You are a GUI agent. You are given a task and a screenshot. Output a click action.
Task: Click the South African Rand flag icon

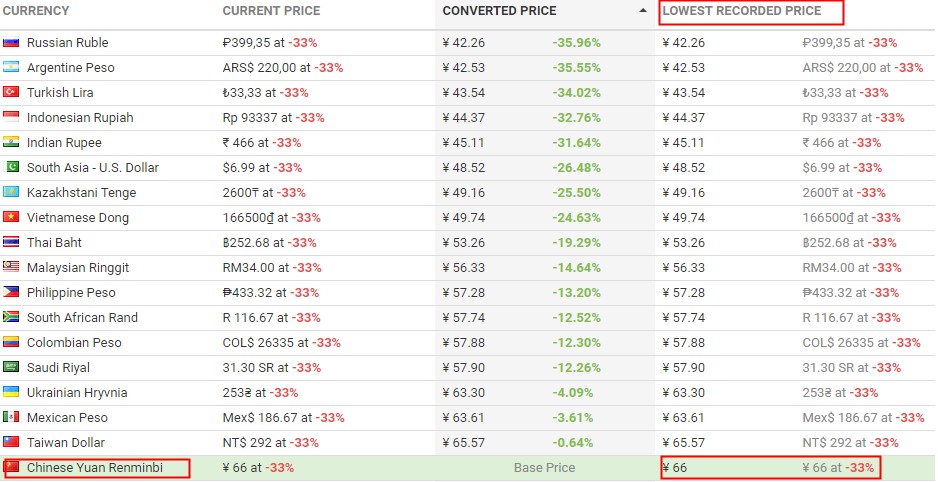tap(11, 318)
